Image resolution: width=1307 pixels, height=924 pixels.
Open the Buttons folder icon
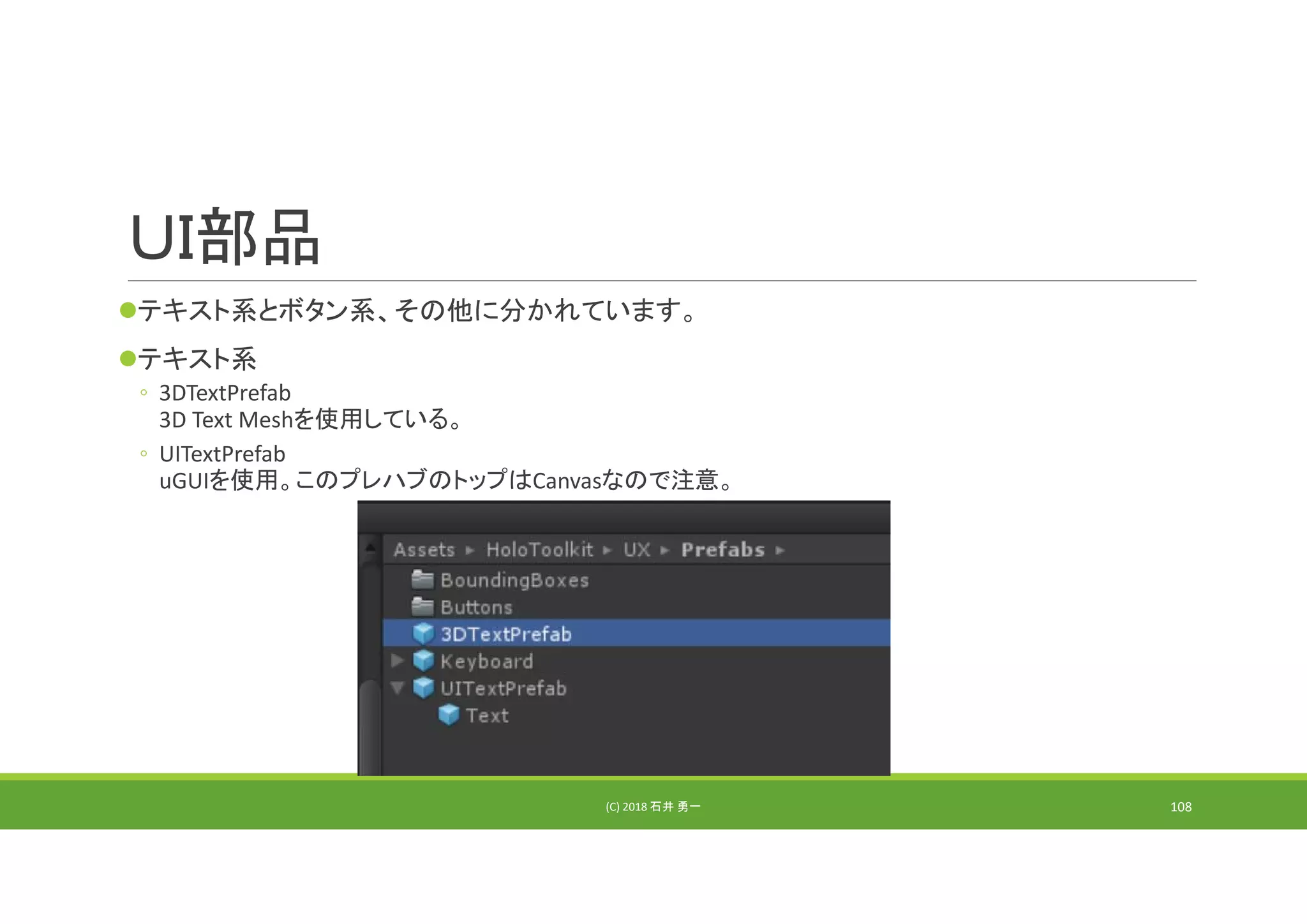(422, 606)
